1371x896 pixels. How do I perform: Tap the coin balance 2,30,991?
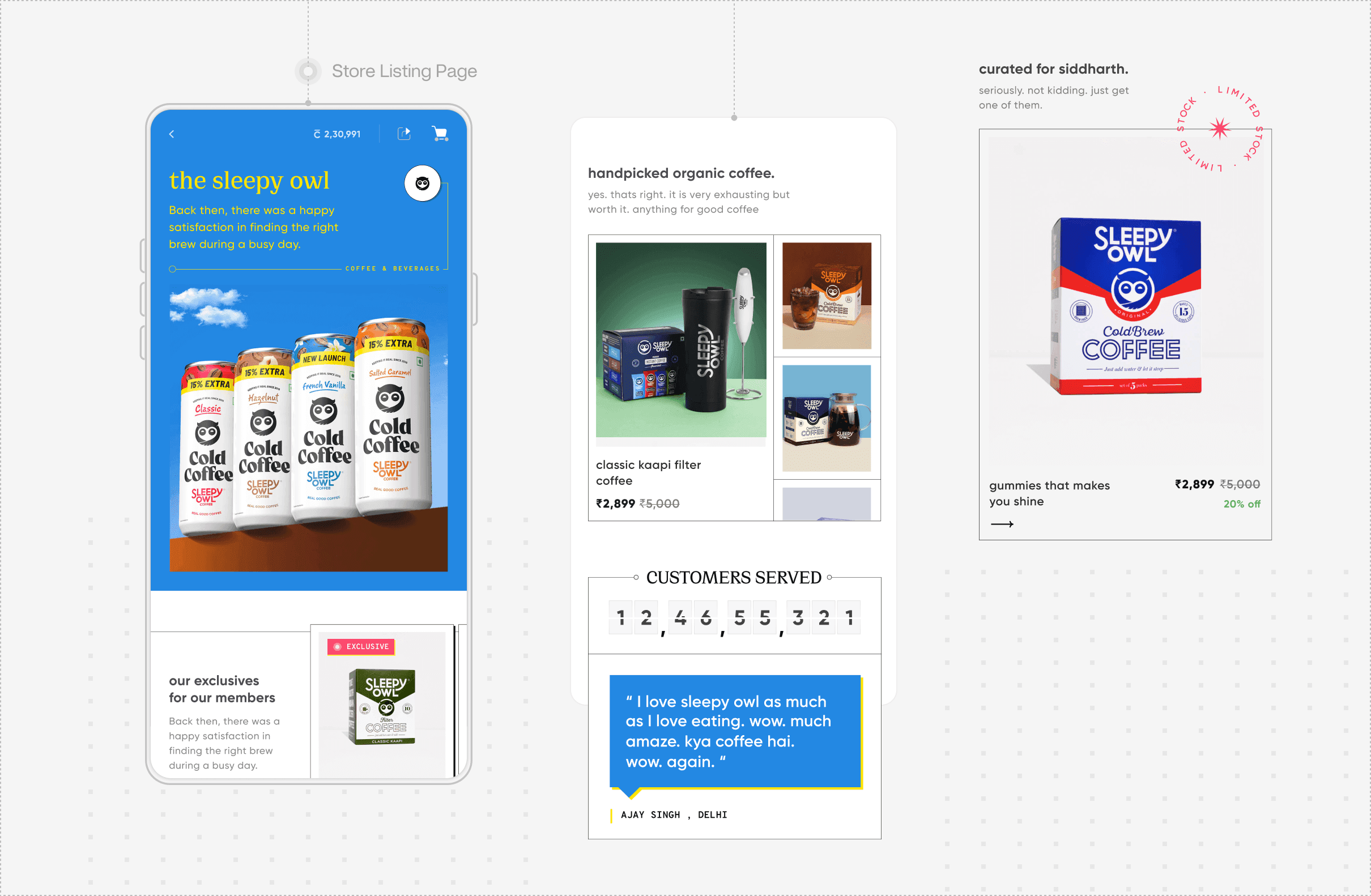coord(338,134)
